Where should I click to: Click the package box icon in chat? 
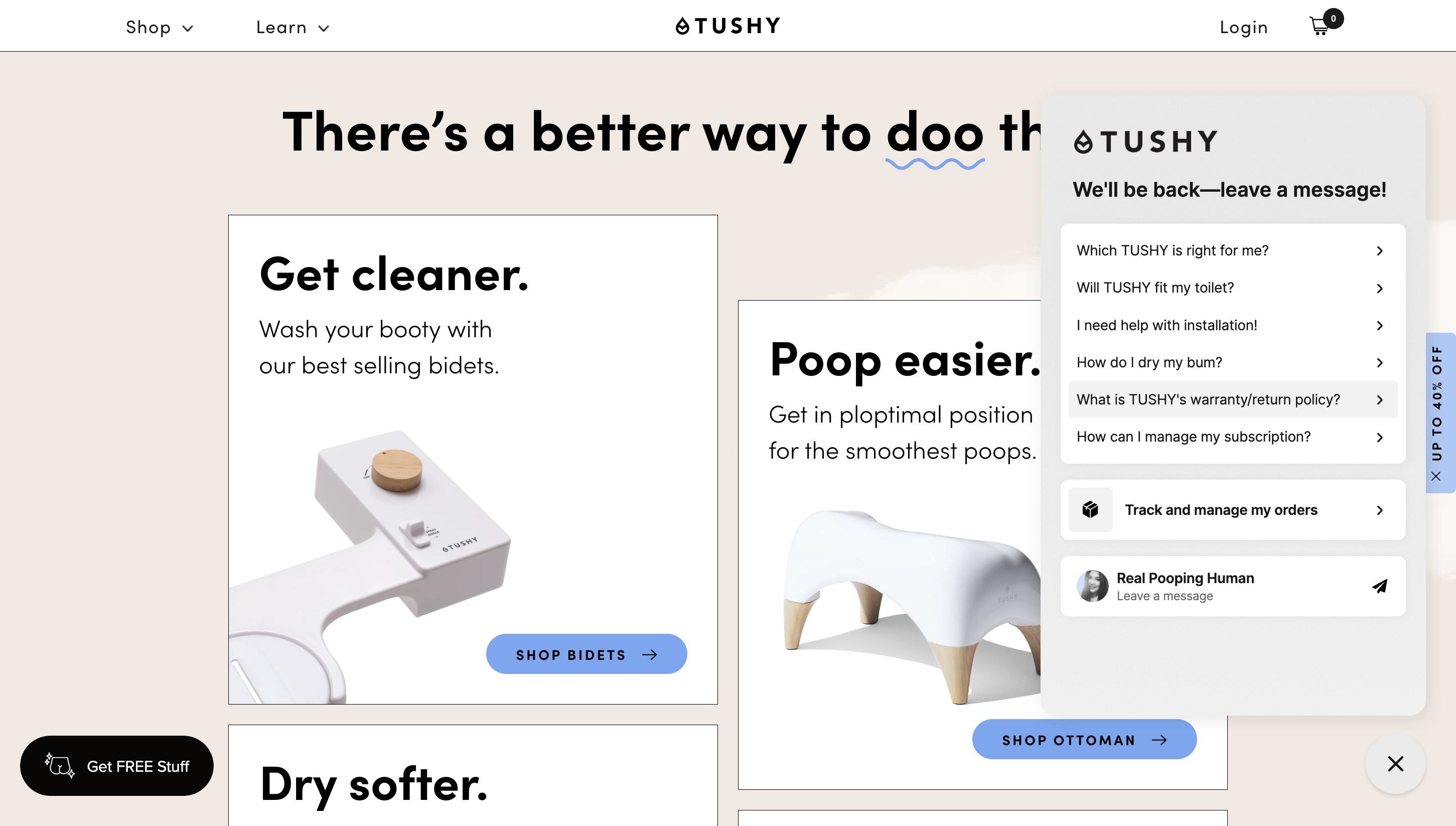pyautogui.click(x=1090, y=509)
